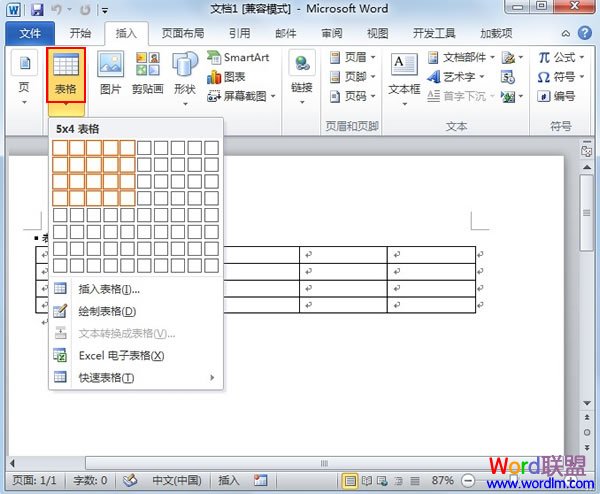The image size is (600, 494).
Task: Toggle the ruler button above the scrollbar
Action: click(586, 152)
